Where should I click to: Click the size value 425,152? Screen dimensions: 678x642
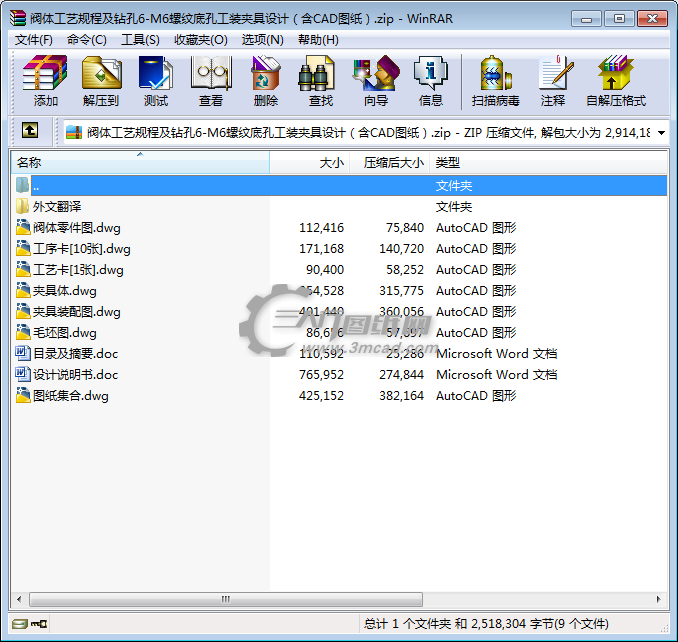click(321, 396)
